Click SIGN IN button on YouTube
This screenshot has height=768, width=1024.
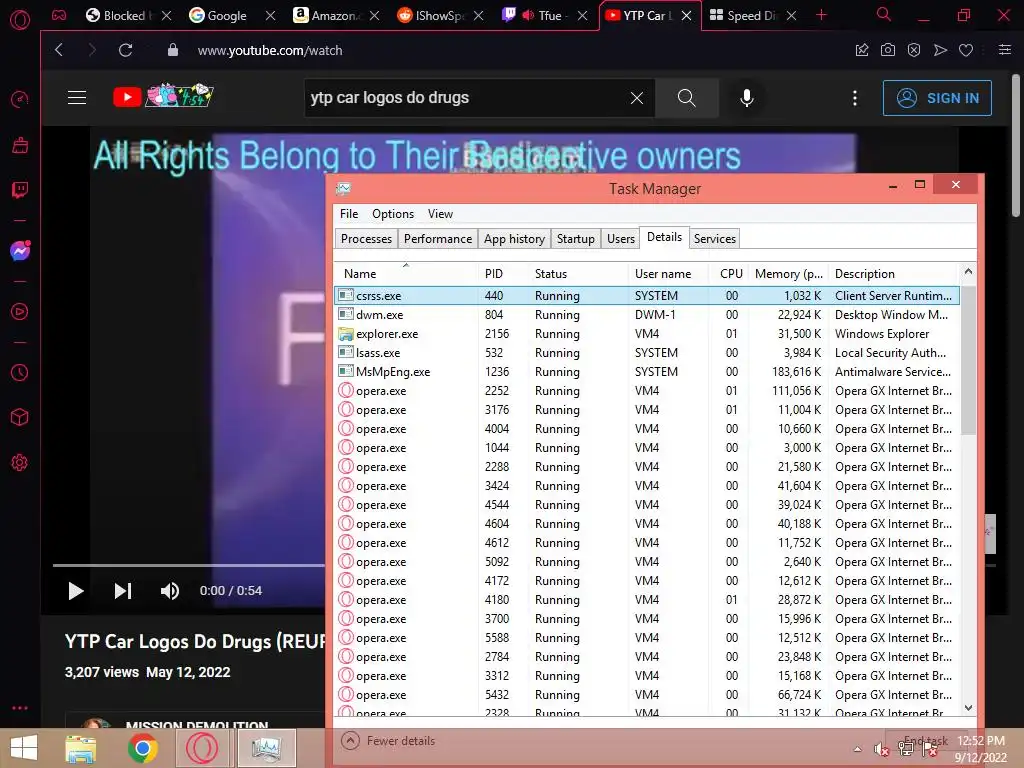(936, 98)
